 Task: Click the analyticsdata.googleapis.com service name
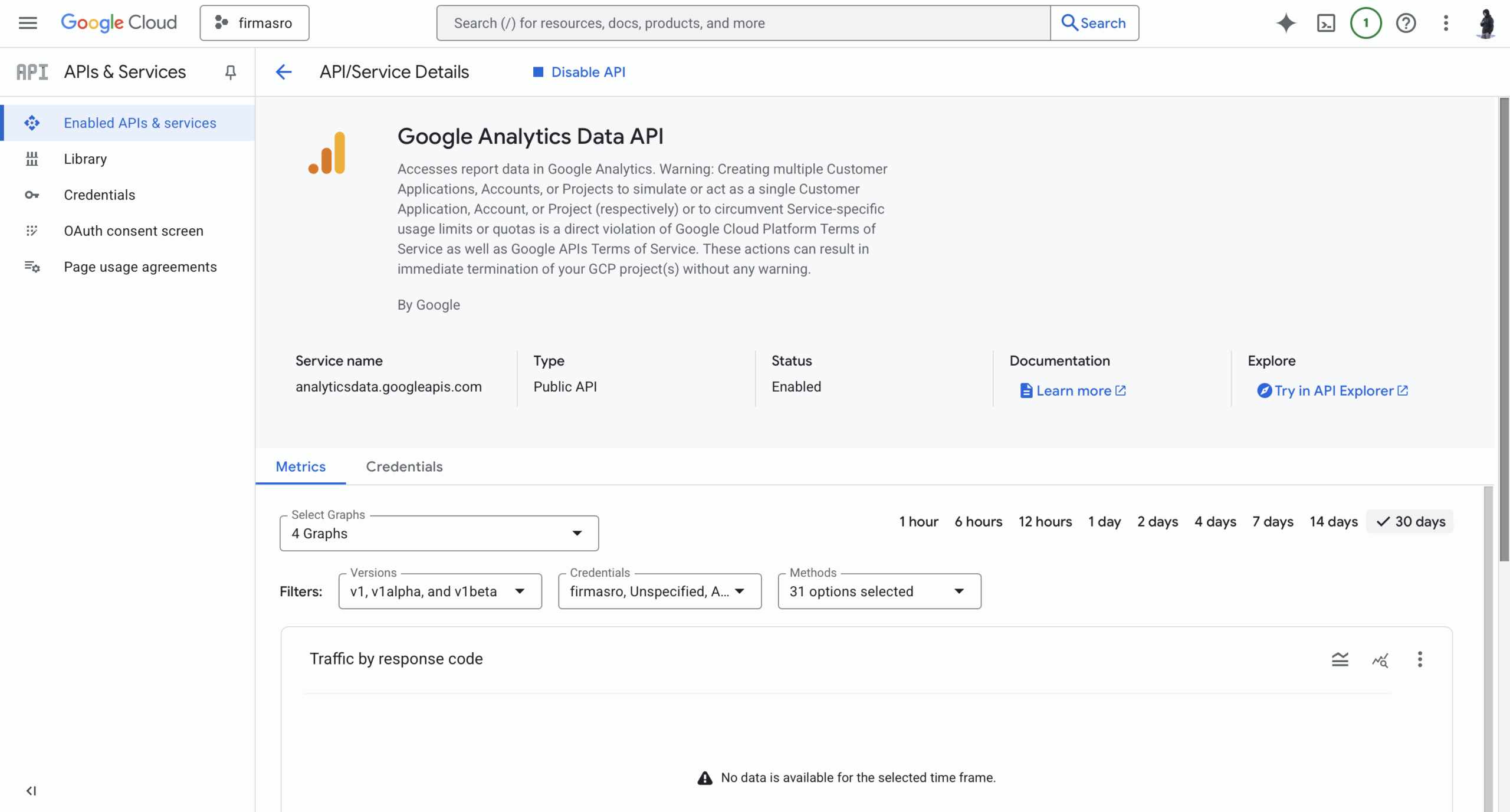tap(389, 386)
